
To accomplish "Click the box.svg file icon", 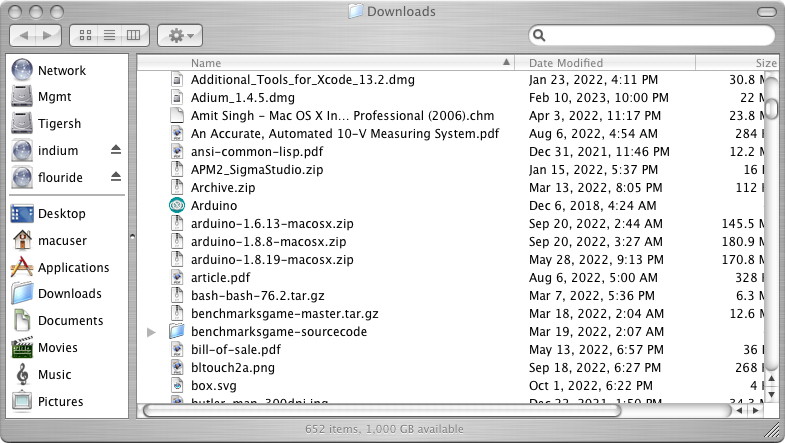I will [177, 385].
